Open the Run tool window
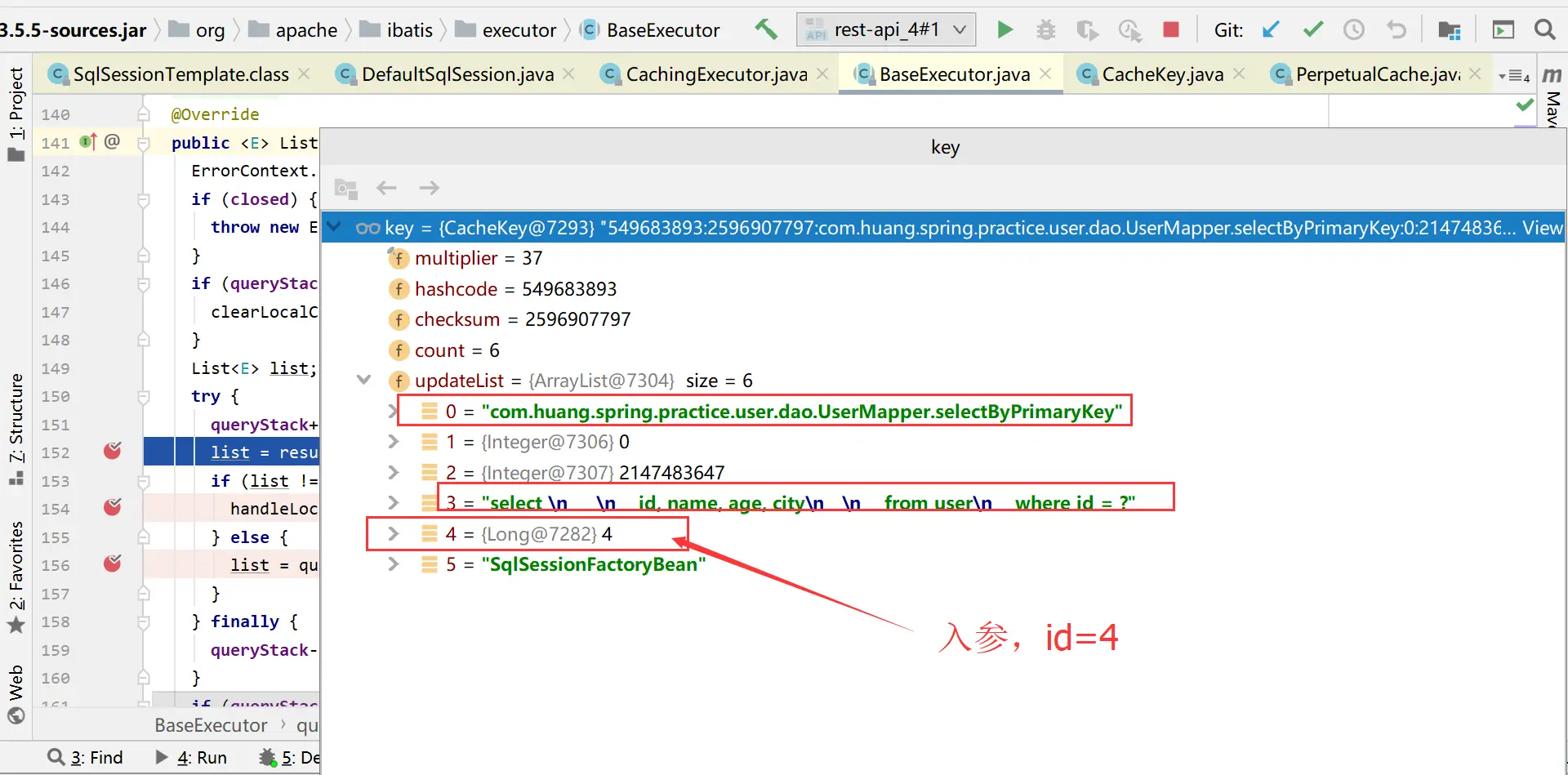Image resolution: width=1568 pixels, height=775 pixels. [191, 758]
